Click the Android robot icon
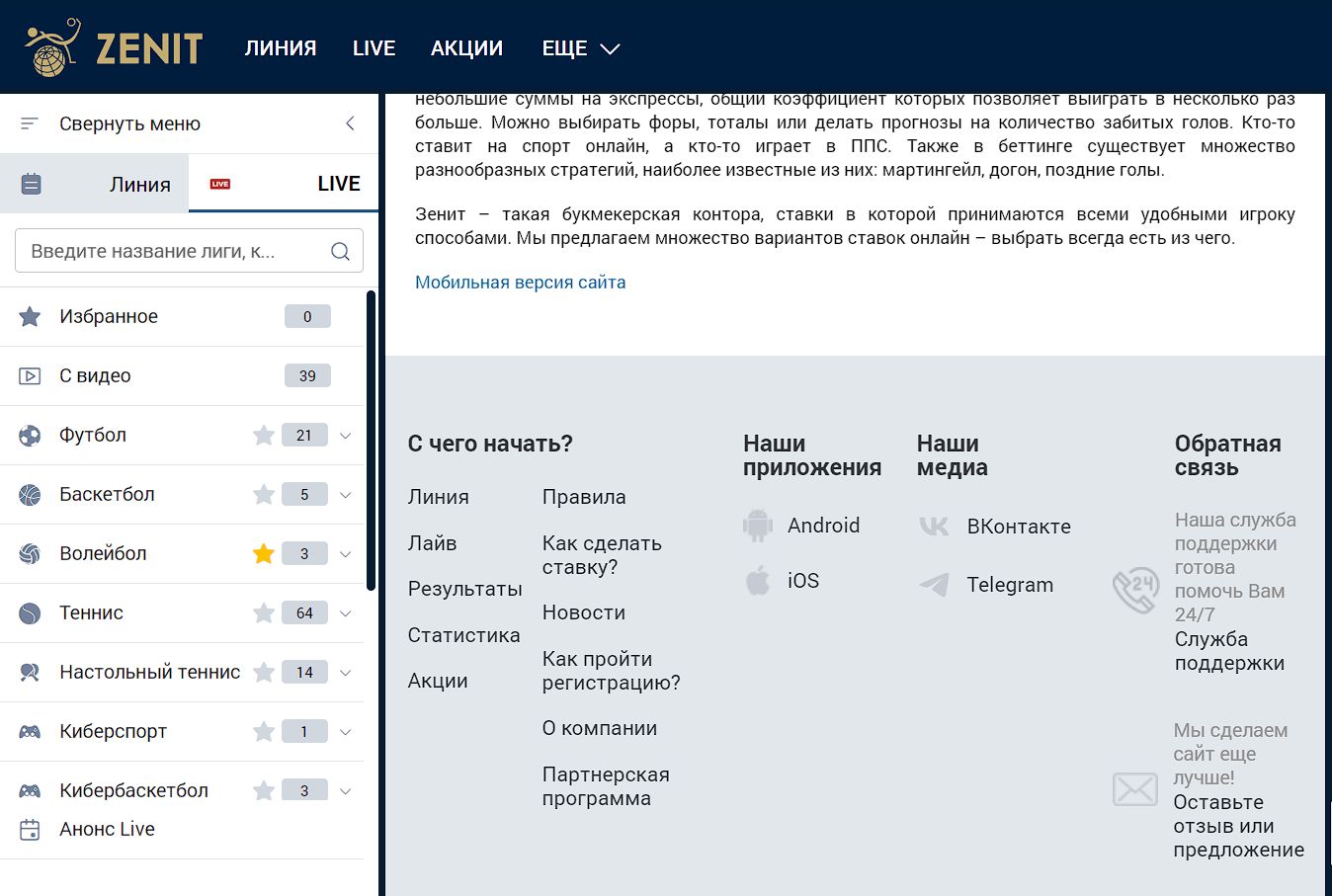The height and width of the screenshot is (896, 1332). [758, 526]
